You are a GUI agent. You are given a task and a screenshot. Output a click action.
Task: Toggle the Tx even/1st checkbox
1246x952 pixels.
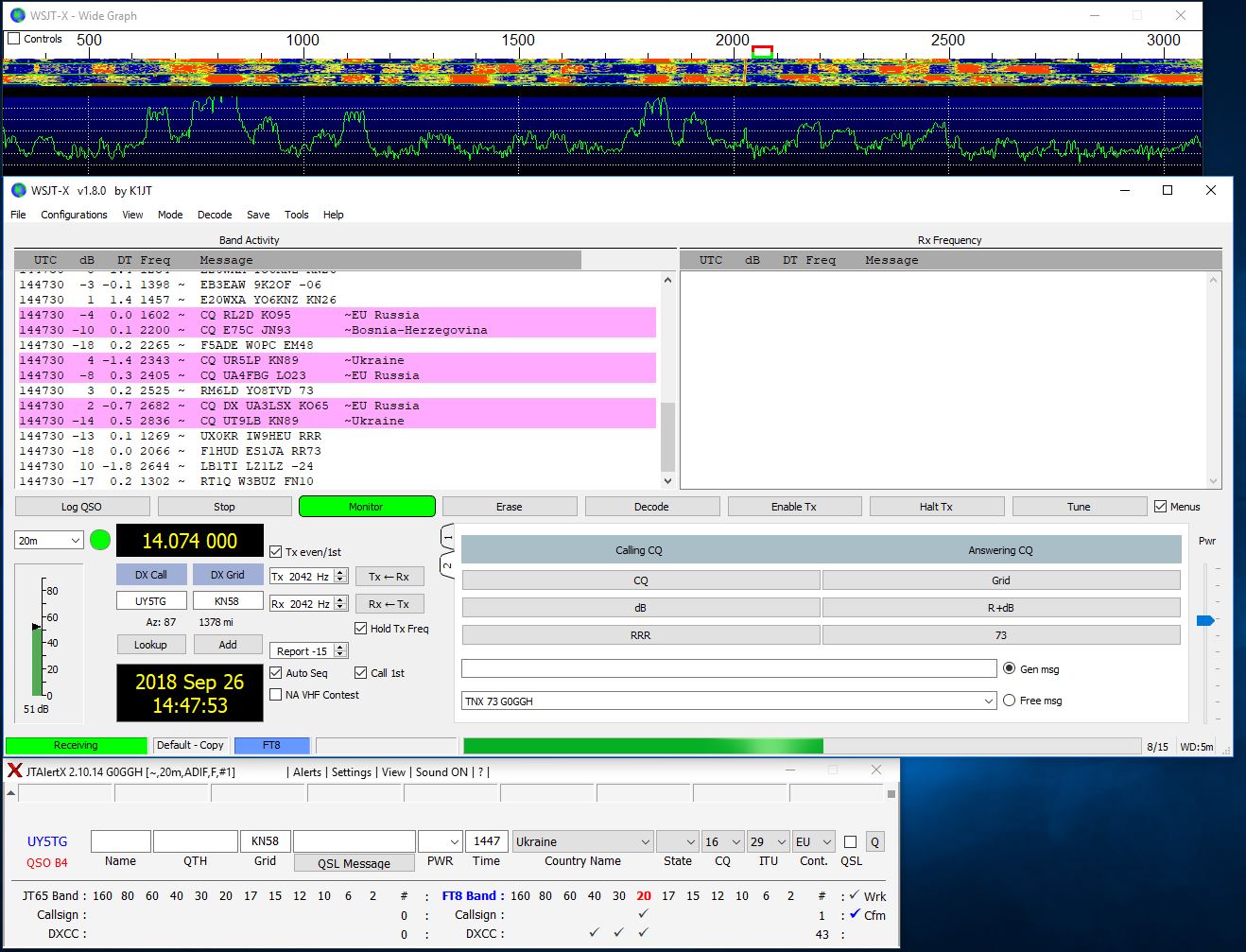pyautogui.click(x=276, y=552)
